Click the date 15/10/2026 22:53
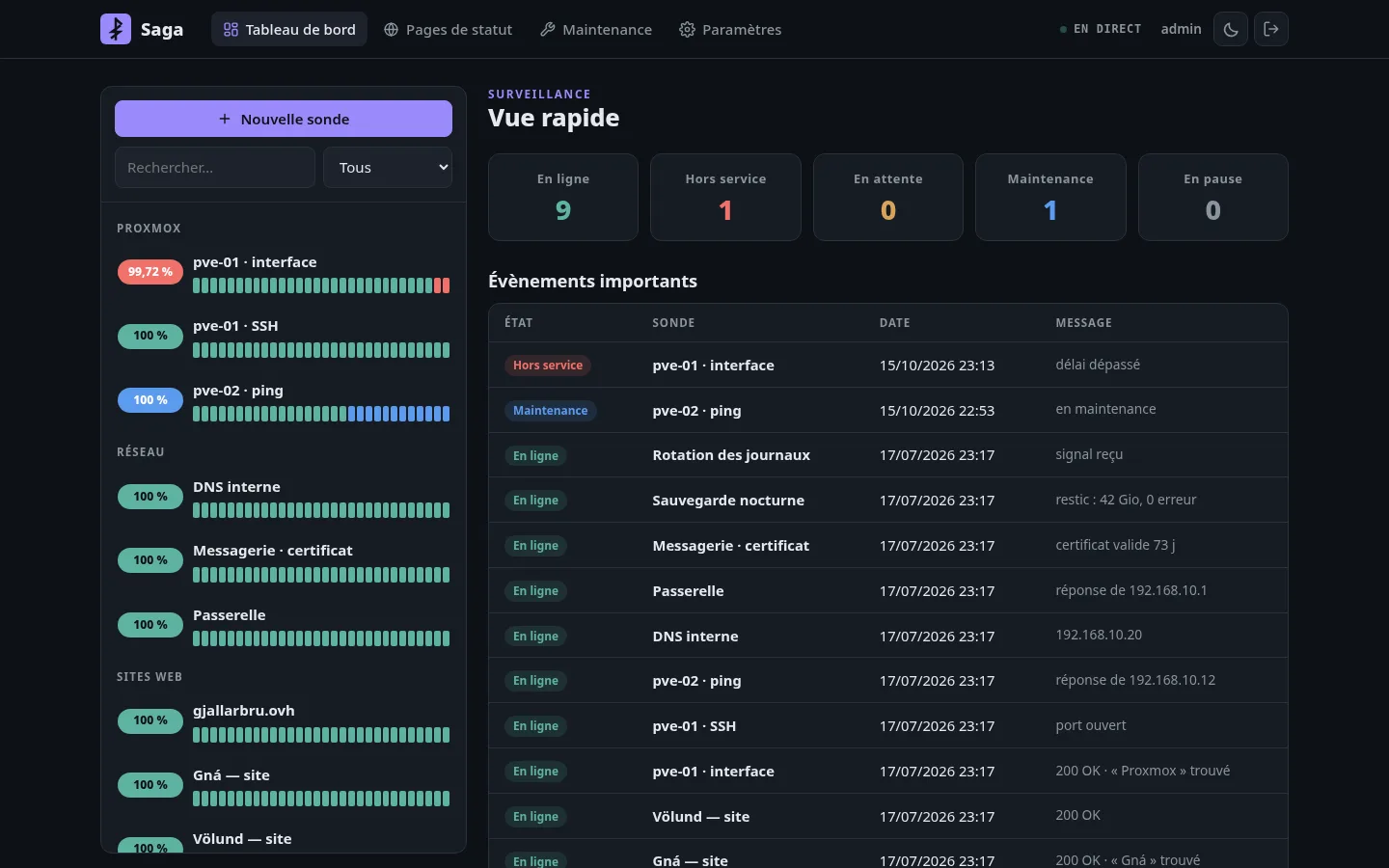 (x=937, y=411)
